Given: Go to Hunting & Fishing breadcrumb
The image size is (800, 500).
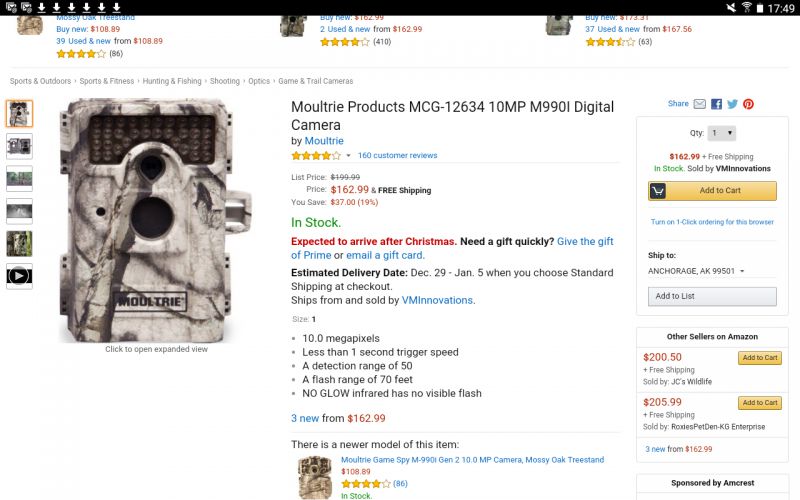Looking at the screenshot, I should click(172, 81).
